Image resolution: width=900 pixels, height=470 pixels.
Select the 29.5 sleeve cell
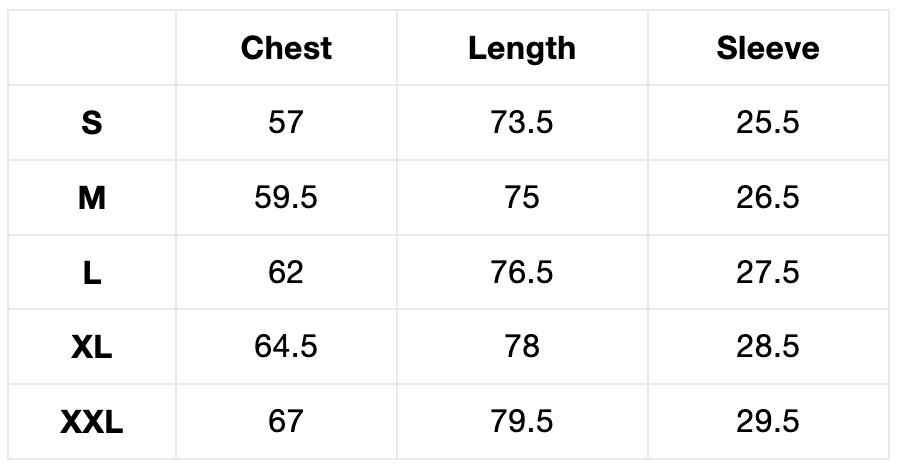click(767, 422)
